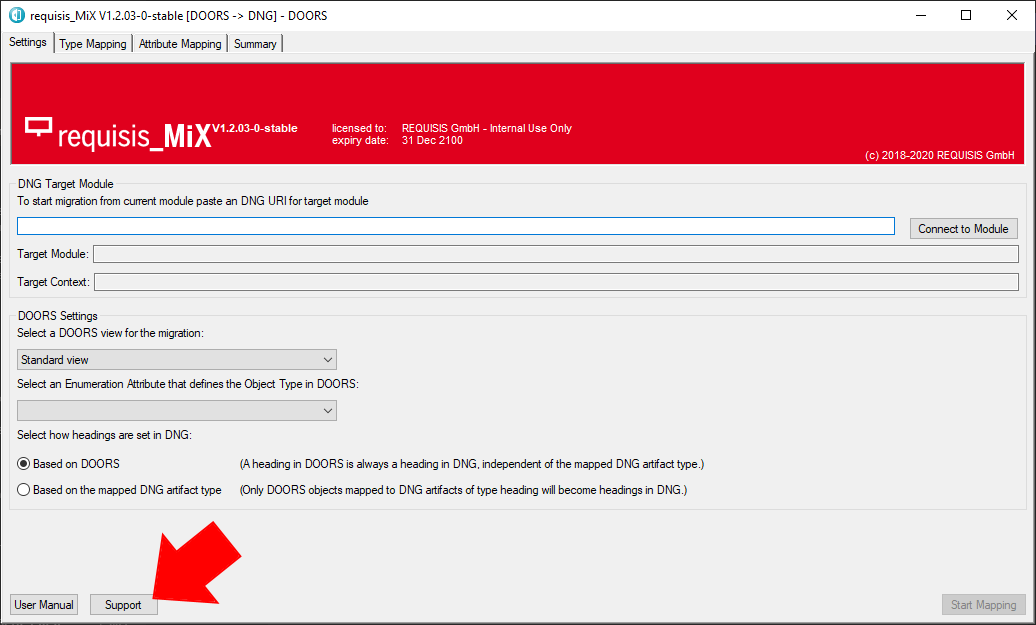This screenshot has width=1036, height=625.
Task: Open the Enumeration Attribute dropdown
Action: pos(176,410)
